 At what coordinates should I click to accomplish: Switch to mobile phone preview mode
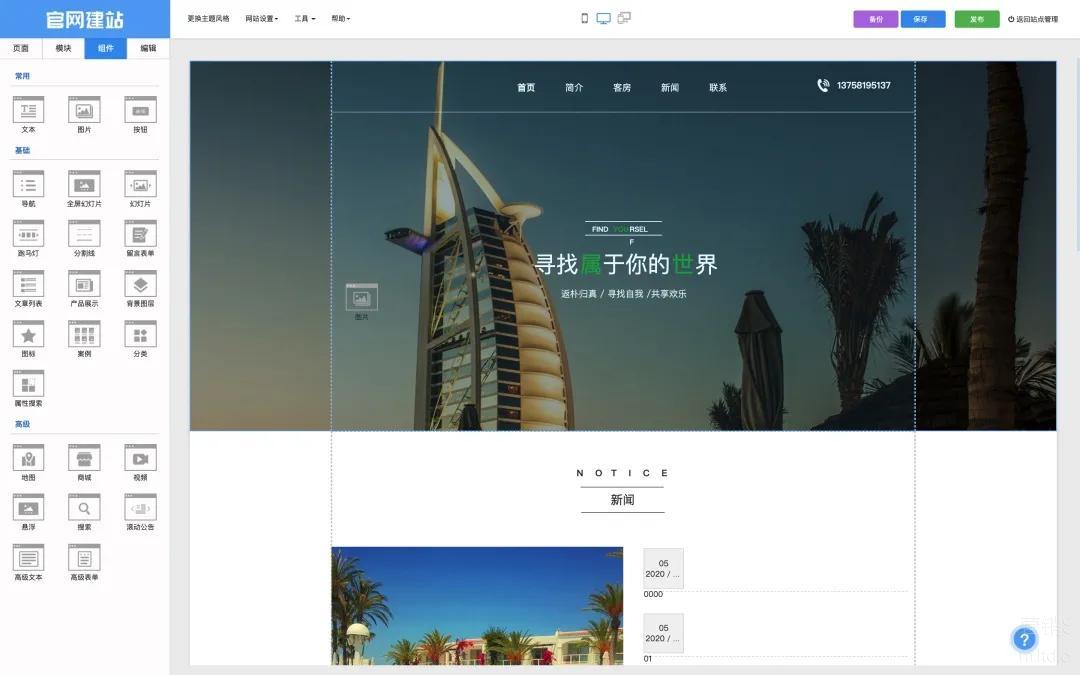585,18
